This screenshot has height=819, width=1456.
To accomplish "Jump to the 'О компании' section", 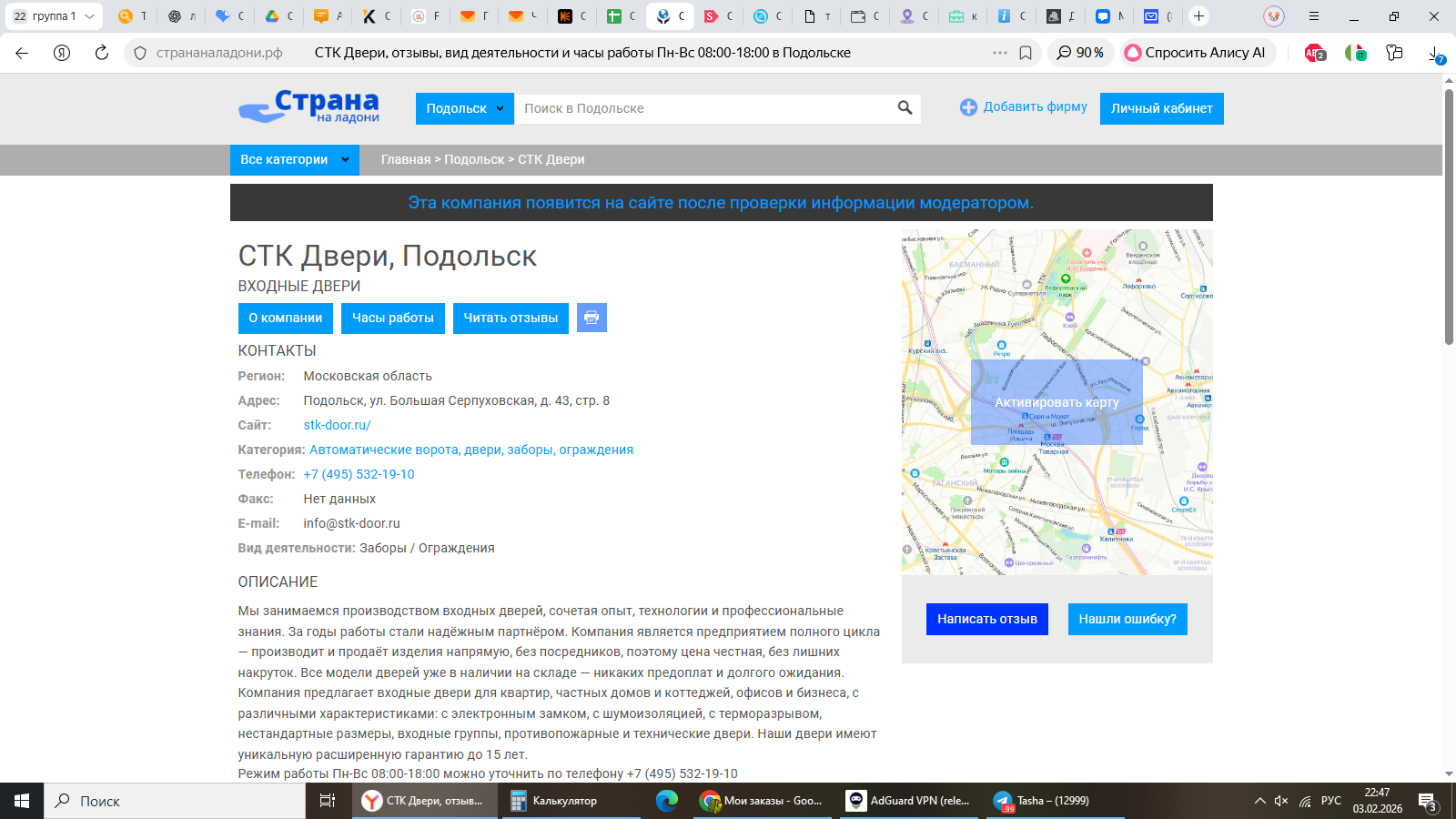I will [x=285, y=318].
